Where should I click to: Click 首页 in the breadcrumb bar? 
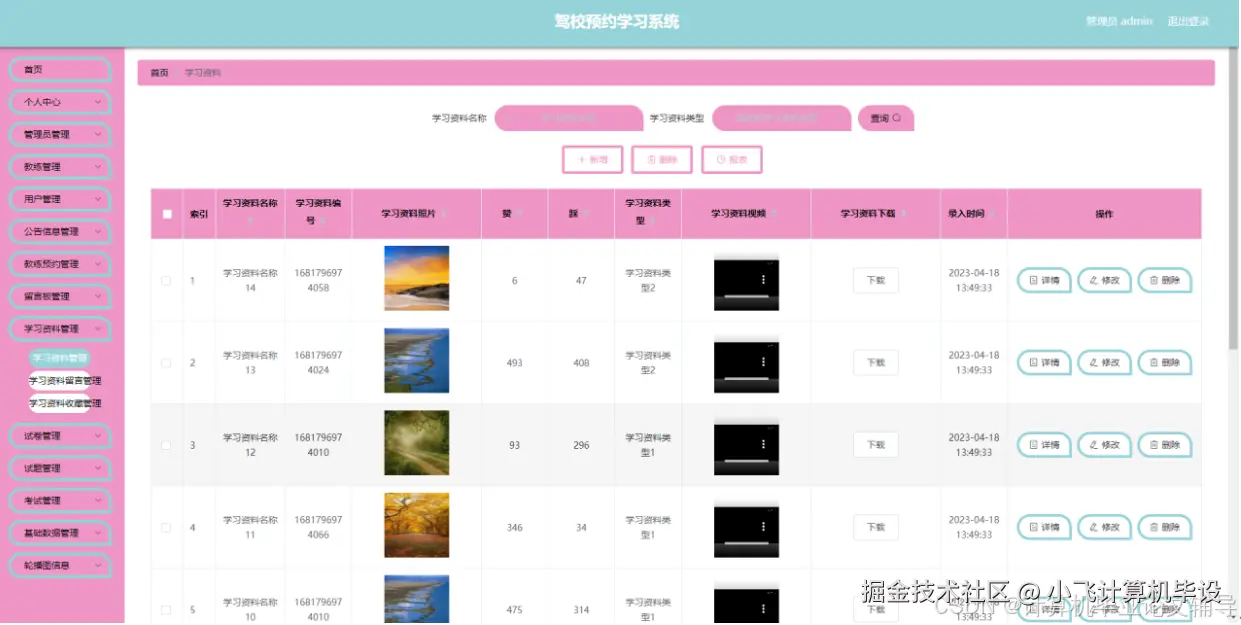[159, 73]
